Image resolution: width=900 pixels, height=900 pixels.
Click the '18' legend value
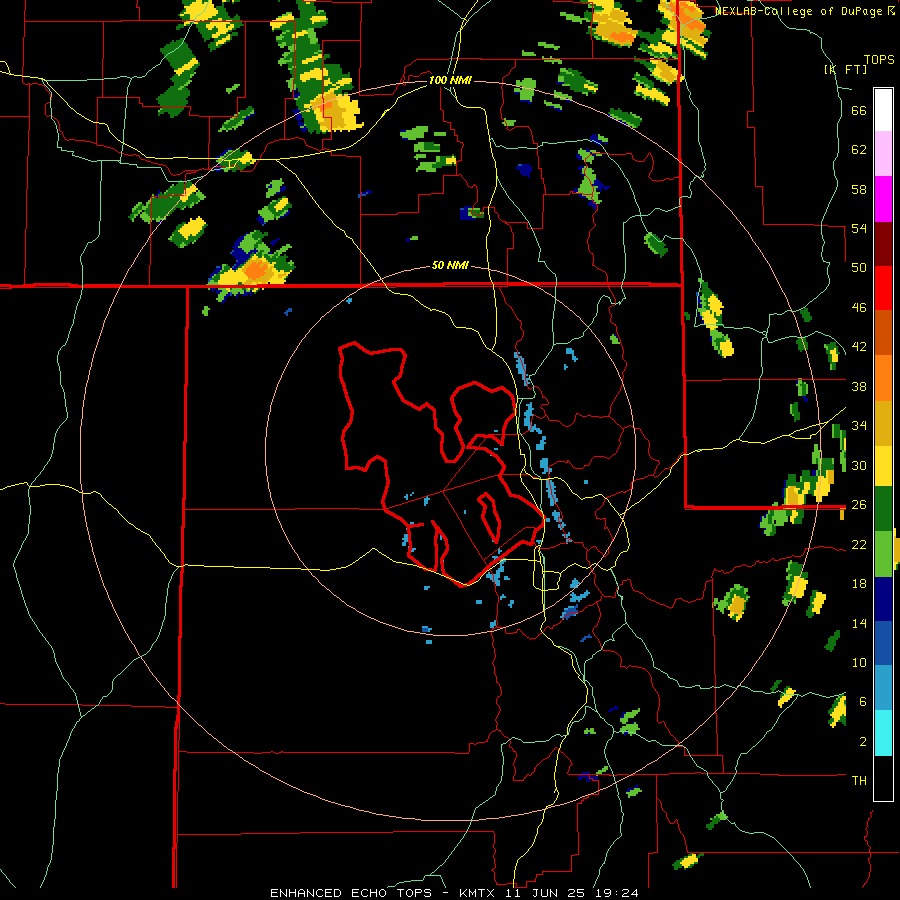[x=859, y=584]
